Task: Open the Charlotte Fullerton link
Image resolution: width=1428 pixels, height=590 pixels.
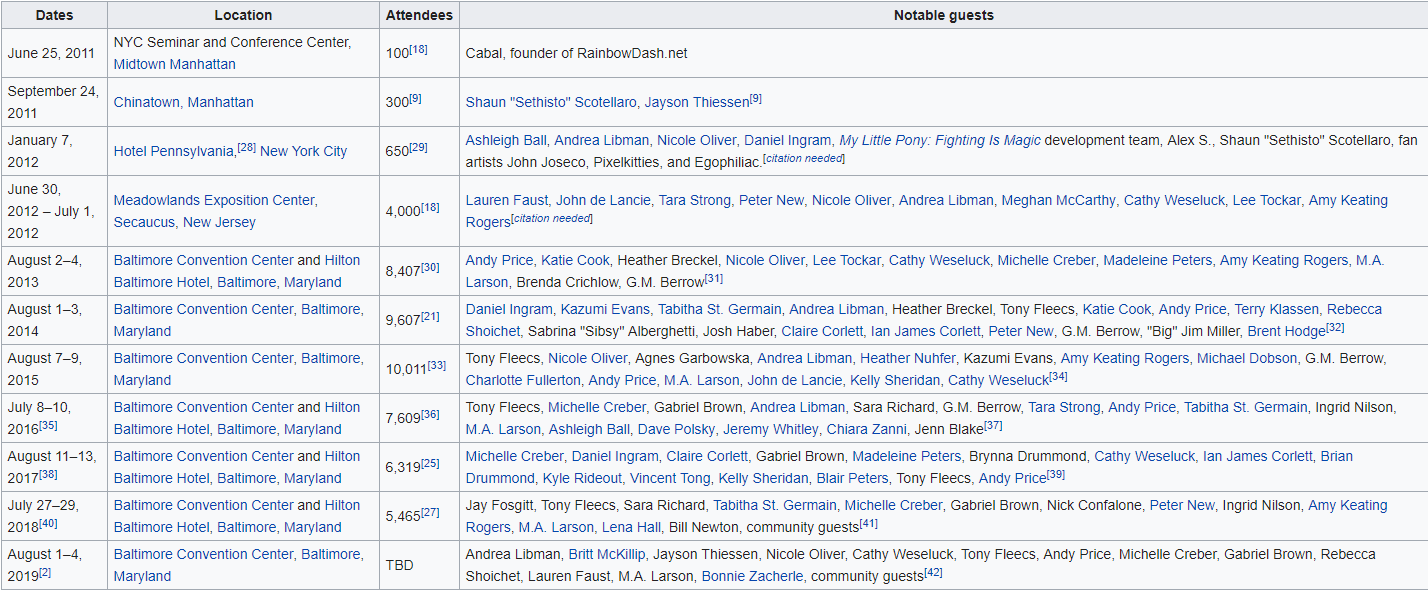Action: (523, 380)
